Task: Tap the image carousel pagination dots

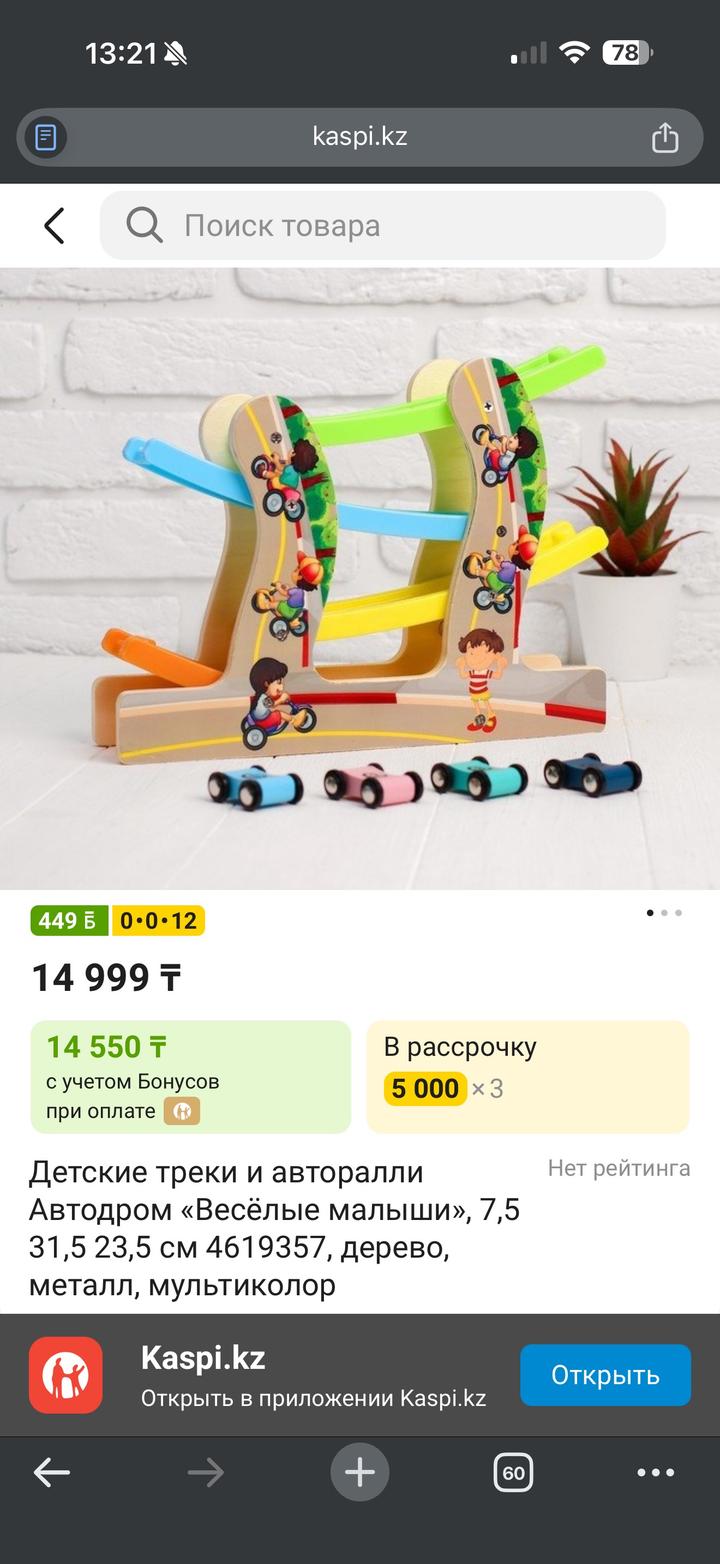Action: click(x=664, y=912)
